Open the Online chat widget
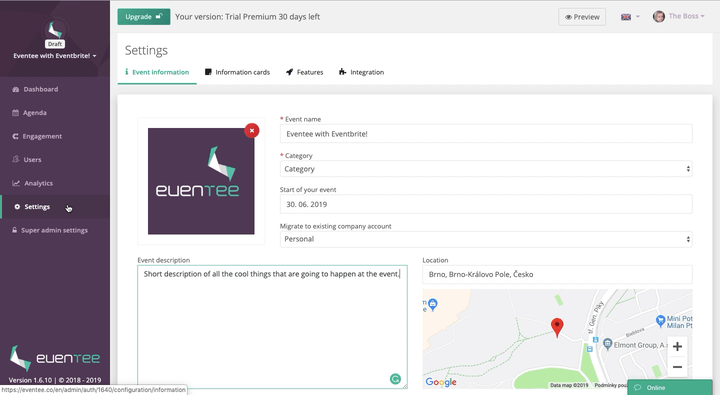Screen dimensions: 720x395 [669, 387]
